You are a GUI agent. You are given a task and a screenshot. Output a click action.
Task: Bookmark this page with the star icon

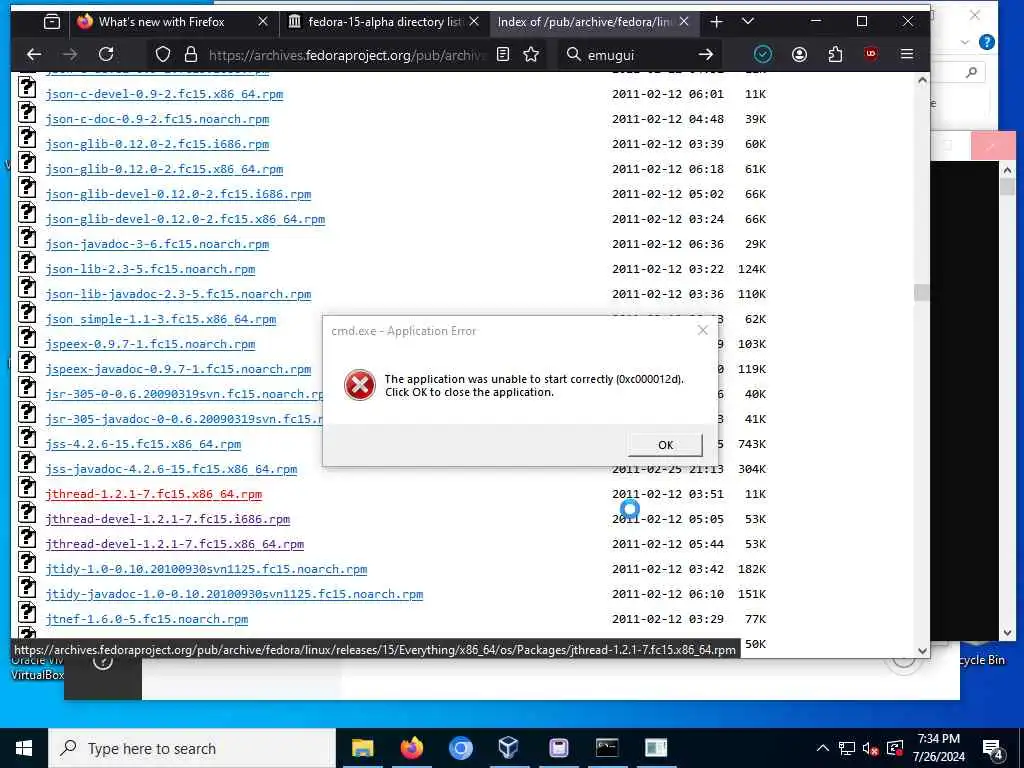[531, 54]
